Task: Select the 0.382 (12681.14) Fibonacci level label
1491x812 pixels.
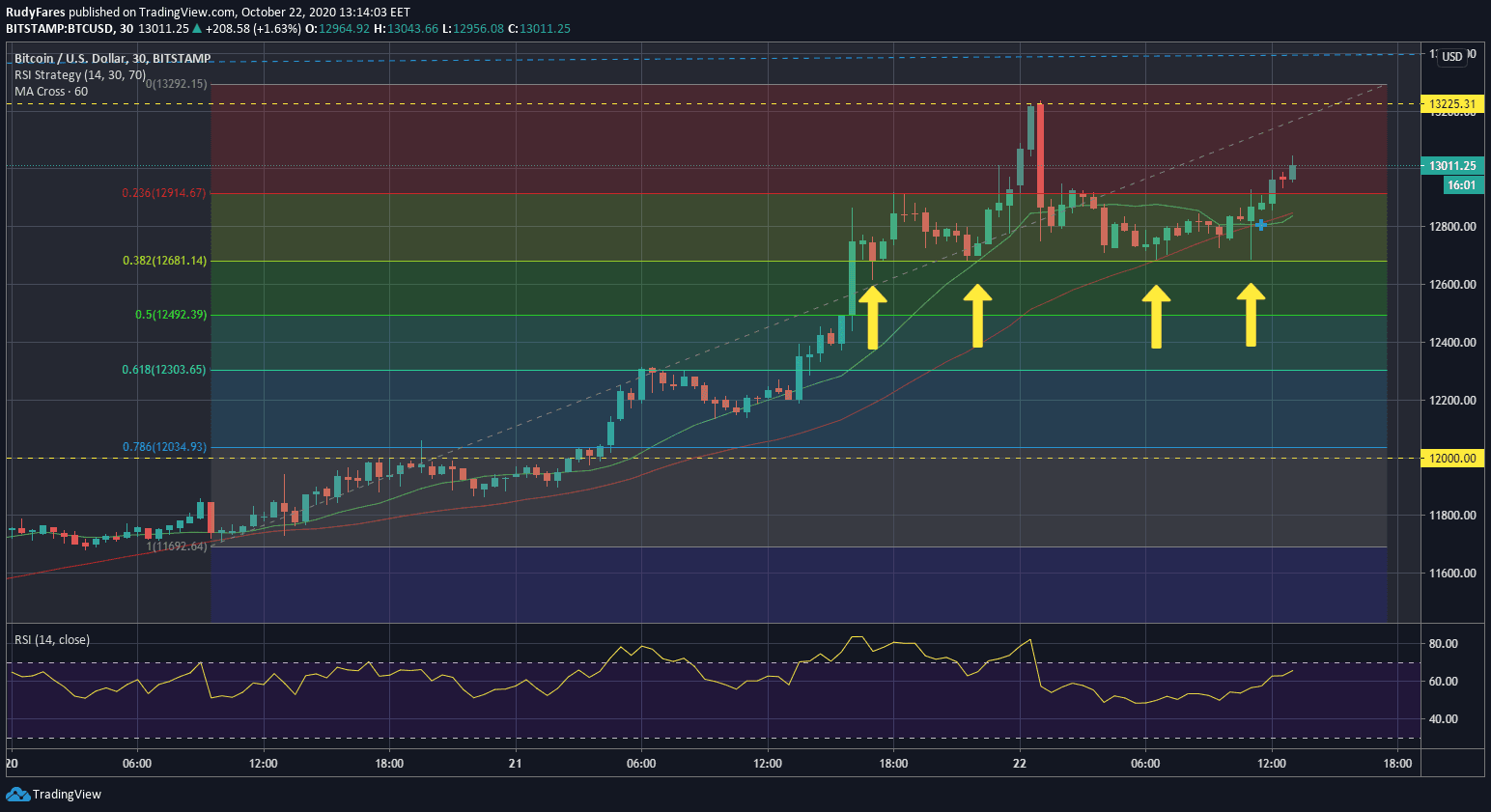Action: [x=164, y=261]
